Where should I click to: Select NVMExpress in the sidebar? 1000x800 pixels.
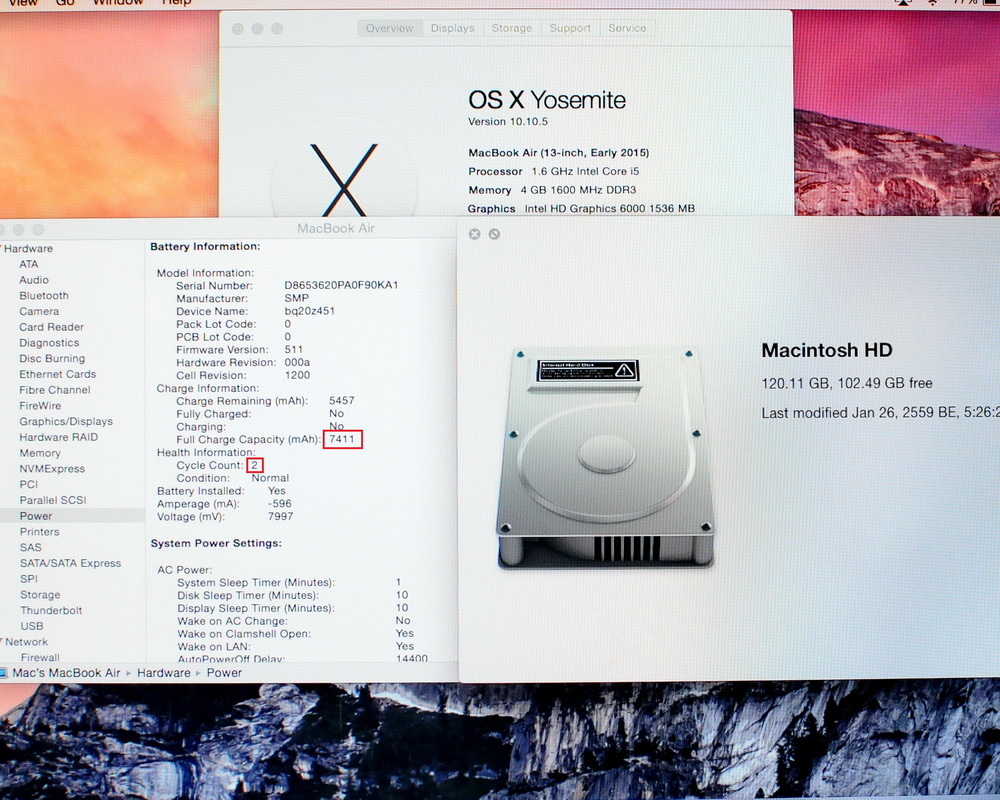(x=52, y=468)
